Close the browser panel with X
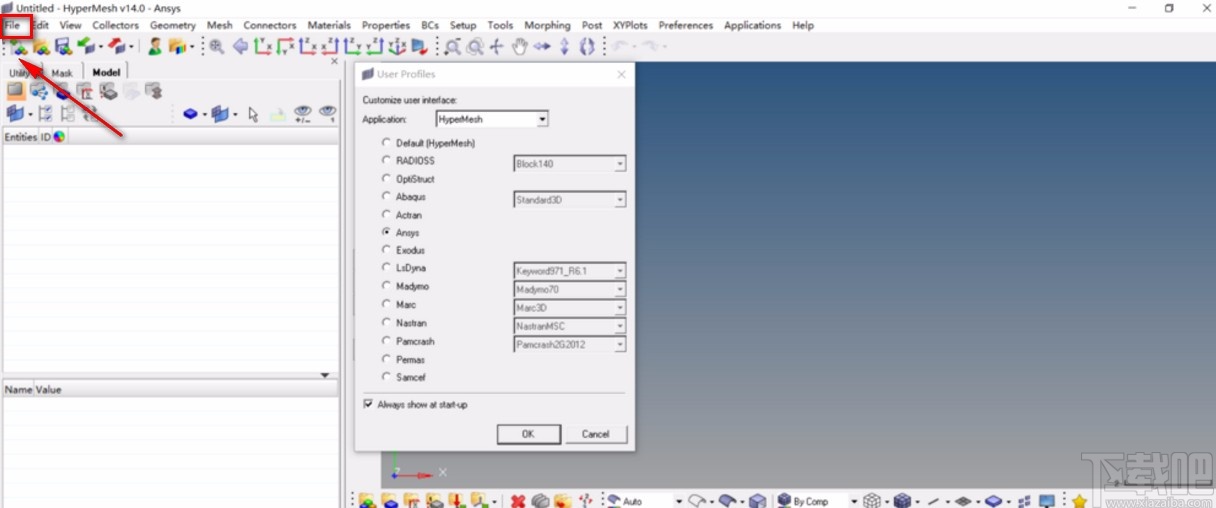1216x508 pixels. (335, 61)
